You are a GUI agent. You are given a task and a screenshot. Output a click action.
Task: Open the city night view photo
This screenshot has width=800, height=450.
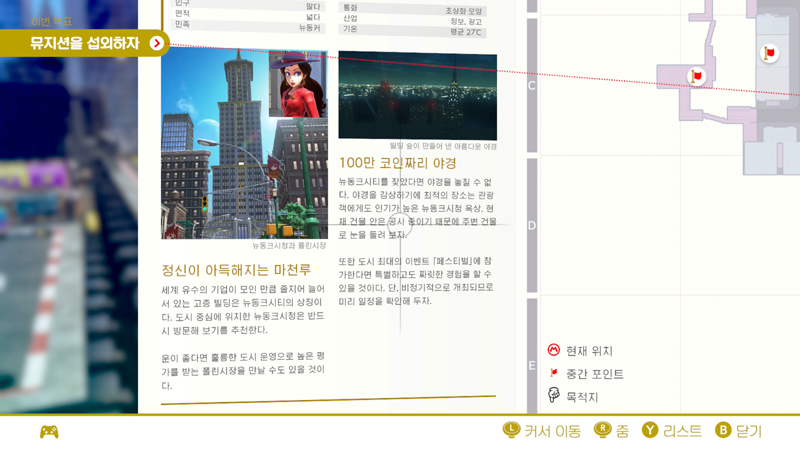pyautogui.click(x=417, y=95)
